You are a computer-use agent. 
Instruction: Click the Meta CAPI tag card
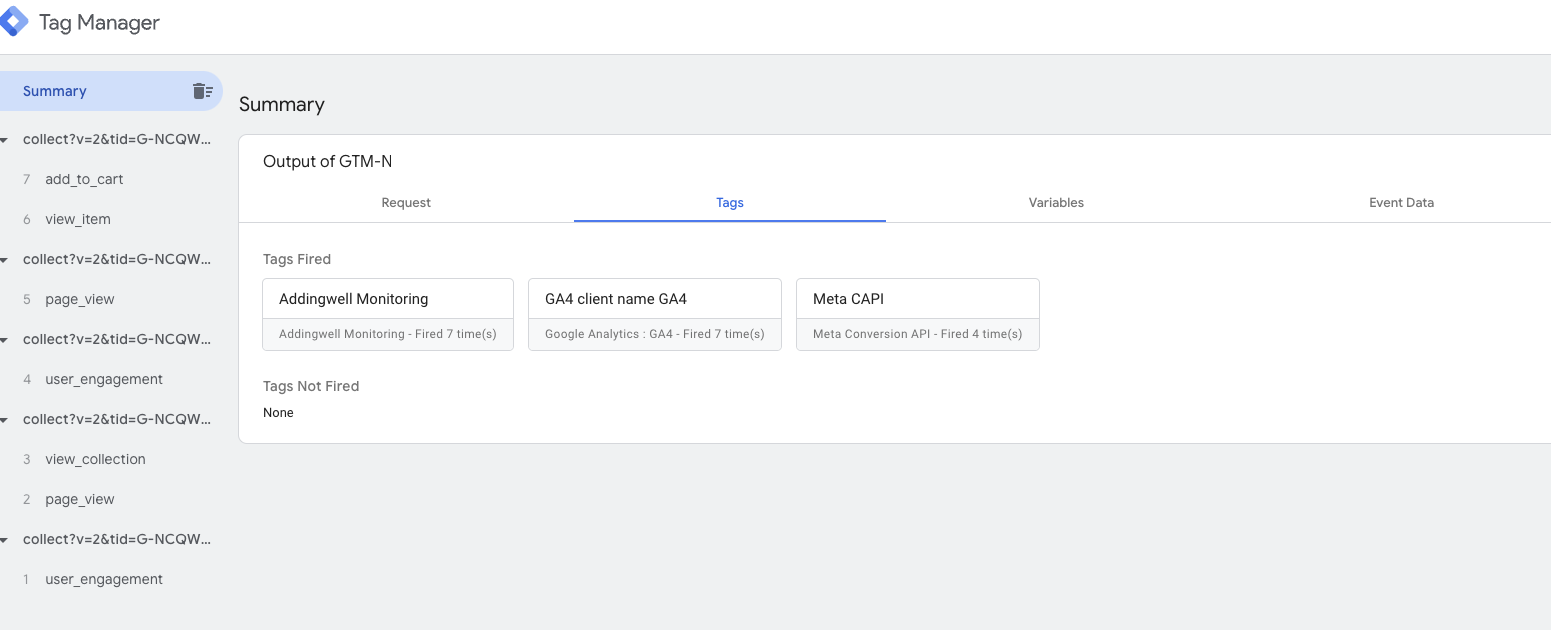pyautogui.click(x=917, y=314)
